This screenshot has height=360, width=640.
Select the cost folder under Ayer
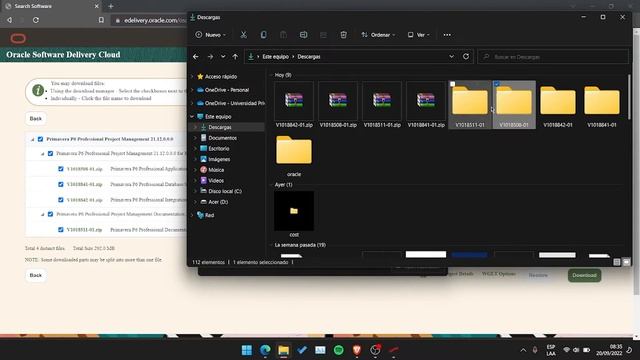(x=294, y=214)
